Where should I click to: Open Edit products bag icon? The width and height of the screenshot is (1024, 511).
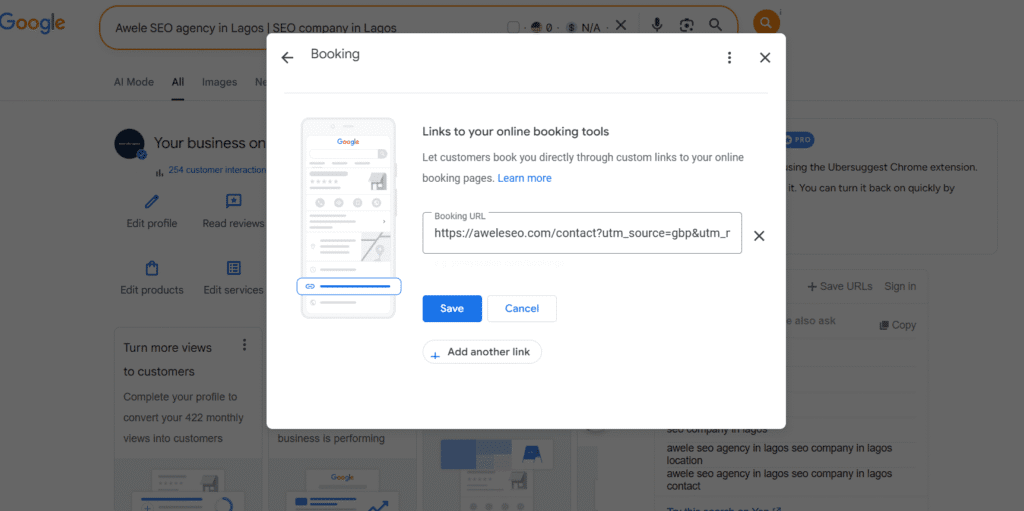pos(152,268)
